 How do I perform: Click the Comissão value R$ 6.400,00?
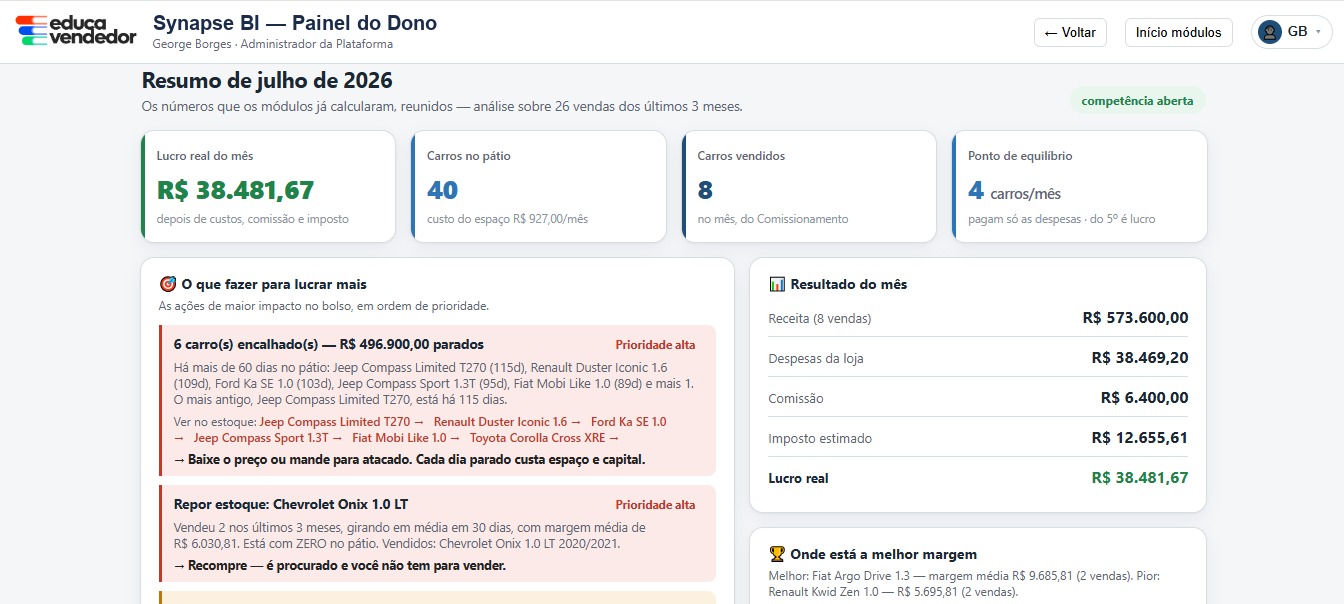pyautogui.click(x=1144, y=398)
